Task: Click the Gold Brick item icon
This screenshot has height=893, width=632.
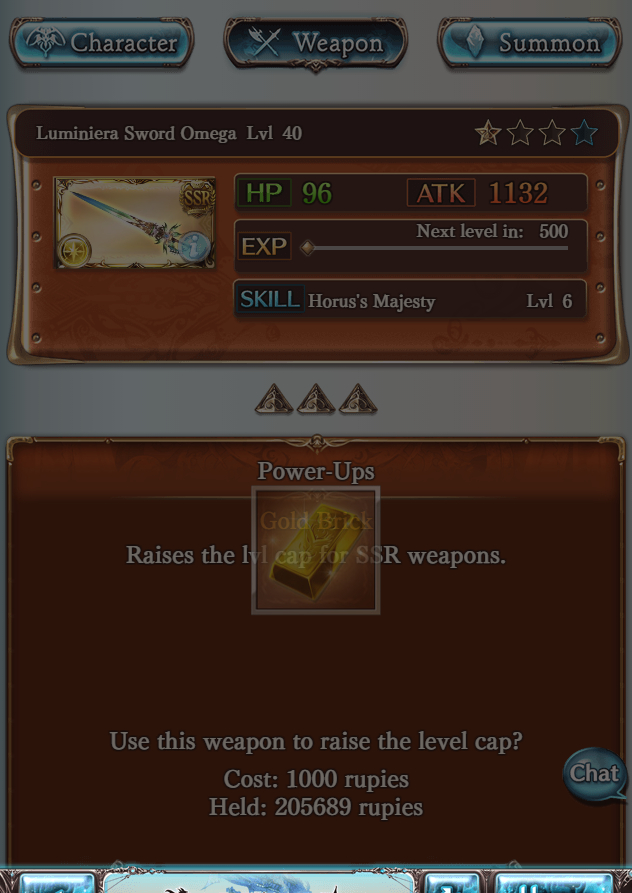Action: click(x=315, y=551)
